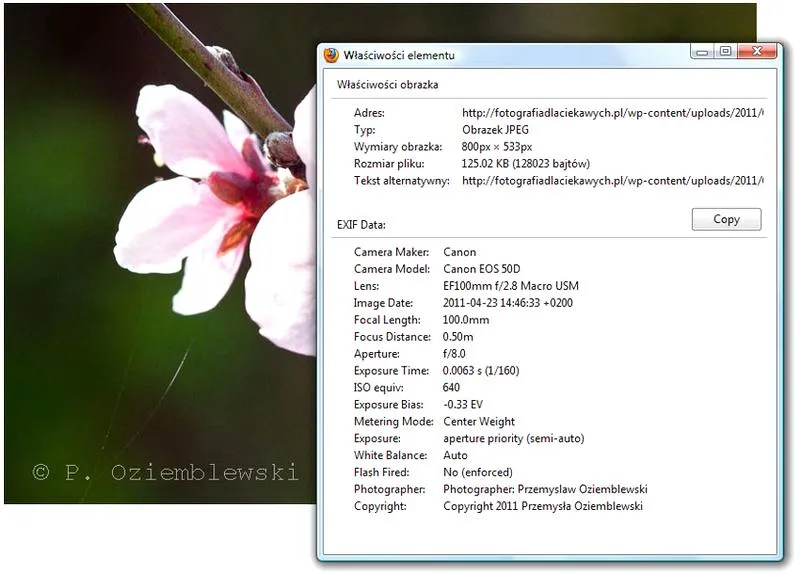
Task: Select the Adres URL text field
Action: [x=612, y=113]
